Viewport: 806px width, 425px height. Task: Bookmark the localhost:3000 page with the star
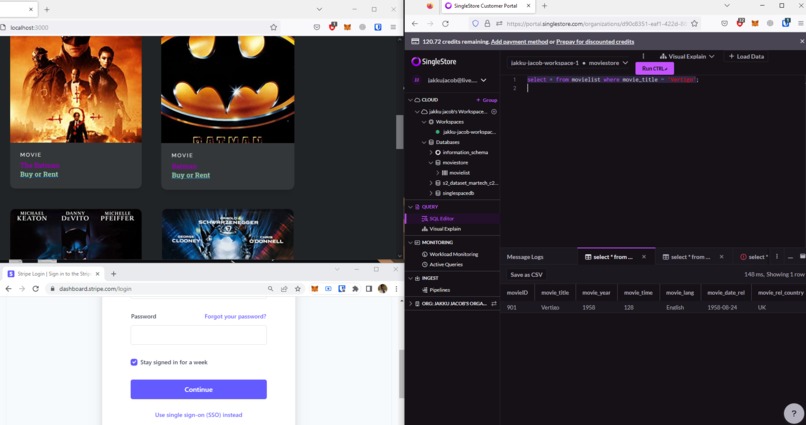(x=273, y=27)
